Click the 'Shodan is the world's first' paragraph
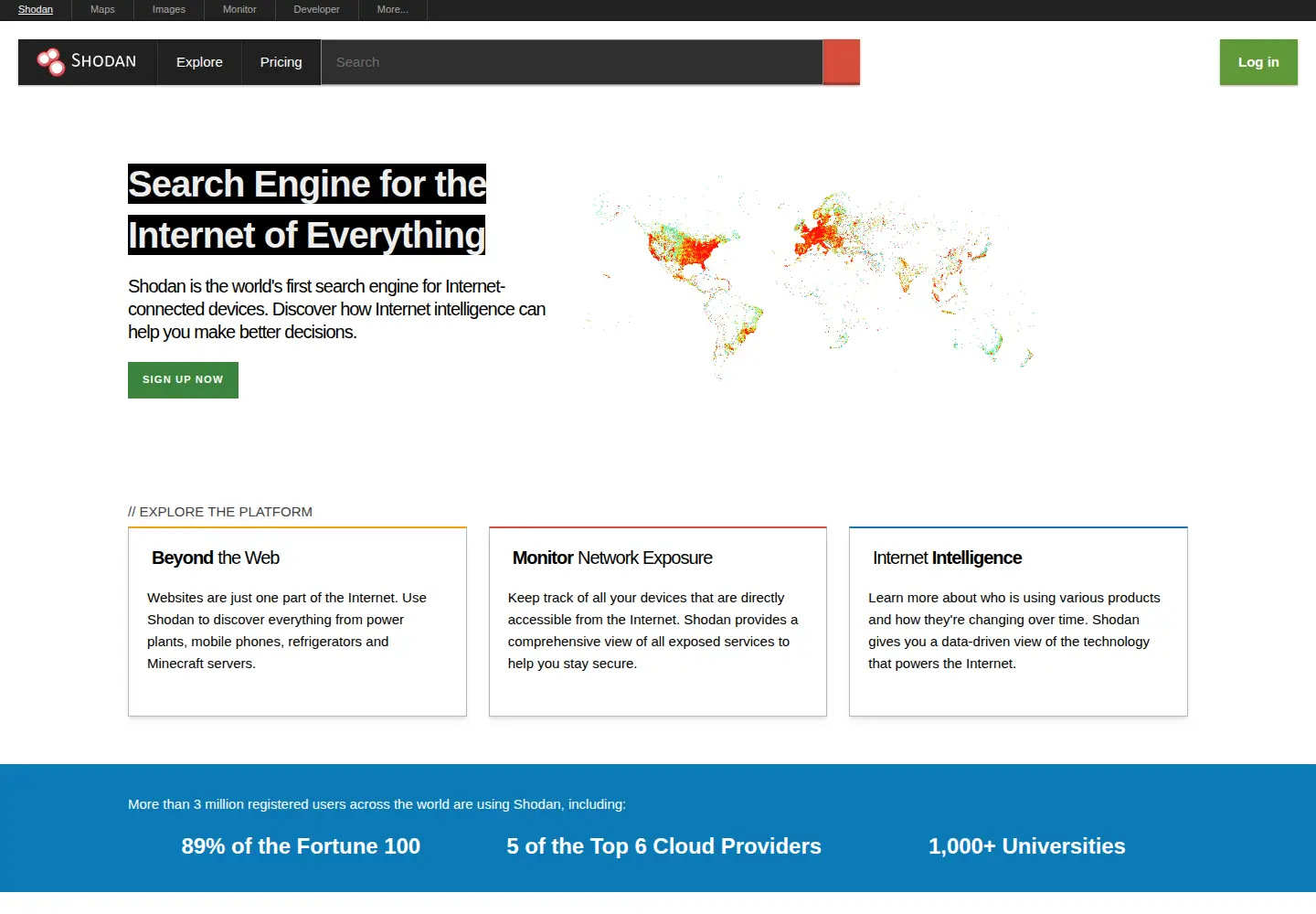The image size is (1316, 914). pyautogui.click(x=336, y=309)
